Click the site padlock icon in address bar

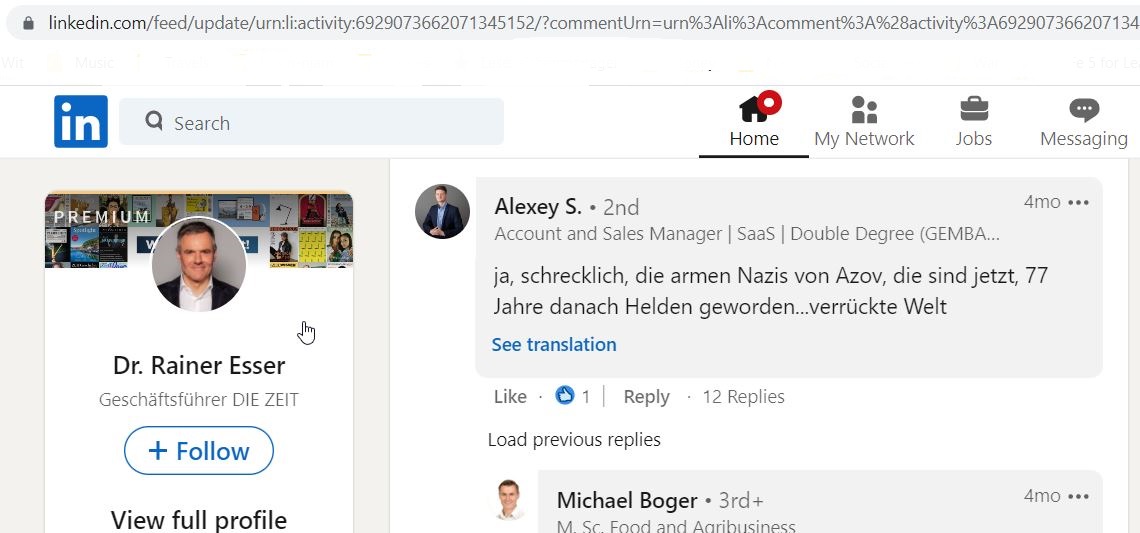pos(28,23)
